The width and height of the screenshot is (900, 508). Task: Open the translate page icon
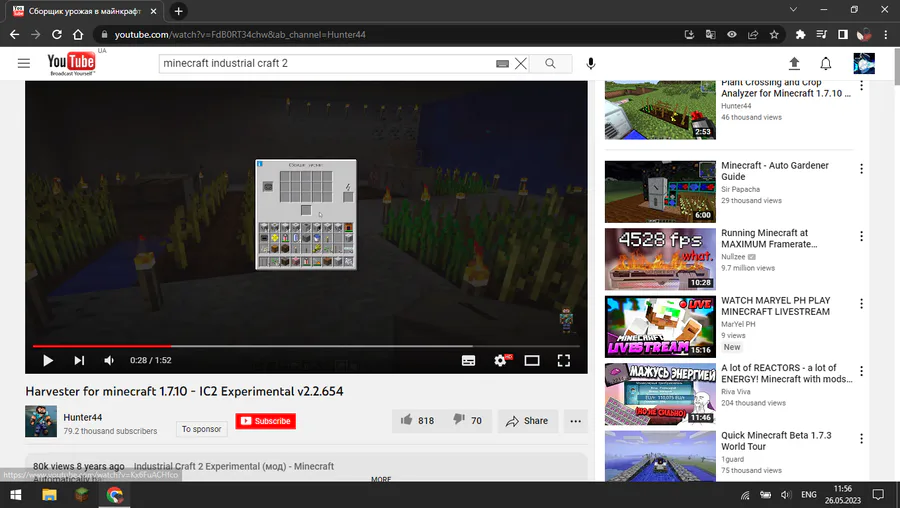pyautogui.click(x=711, y=34)
